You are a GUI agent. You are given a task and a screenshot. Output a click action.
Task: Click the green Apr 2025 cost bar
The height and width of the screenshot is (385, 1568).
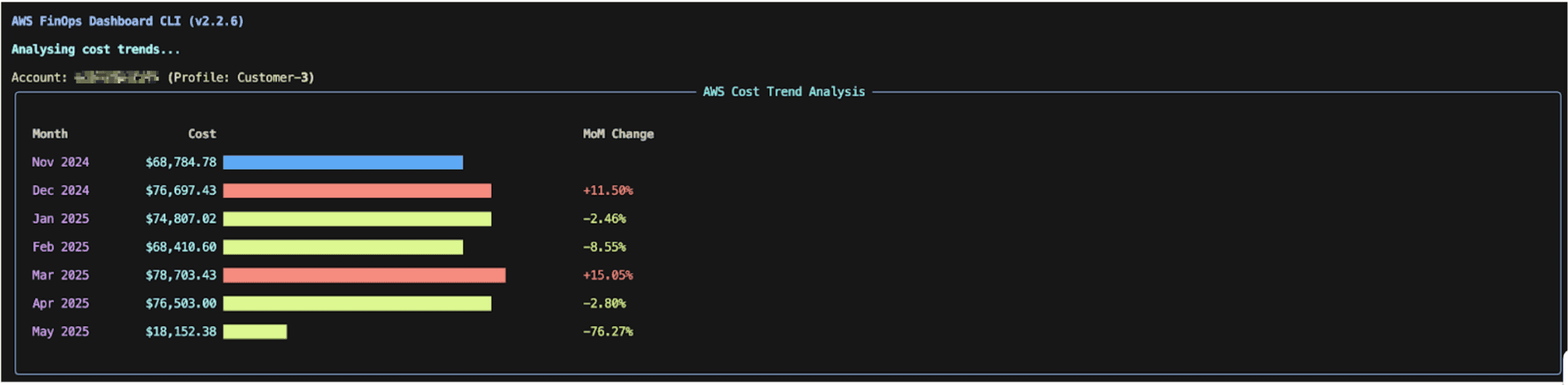[x=357, y=304]
